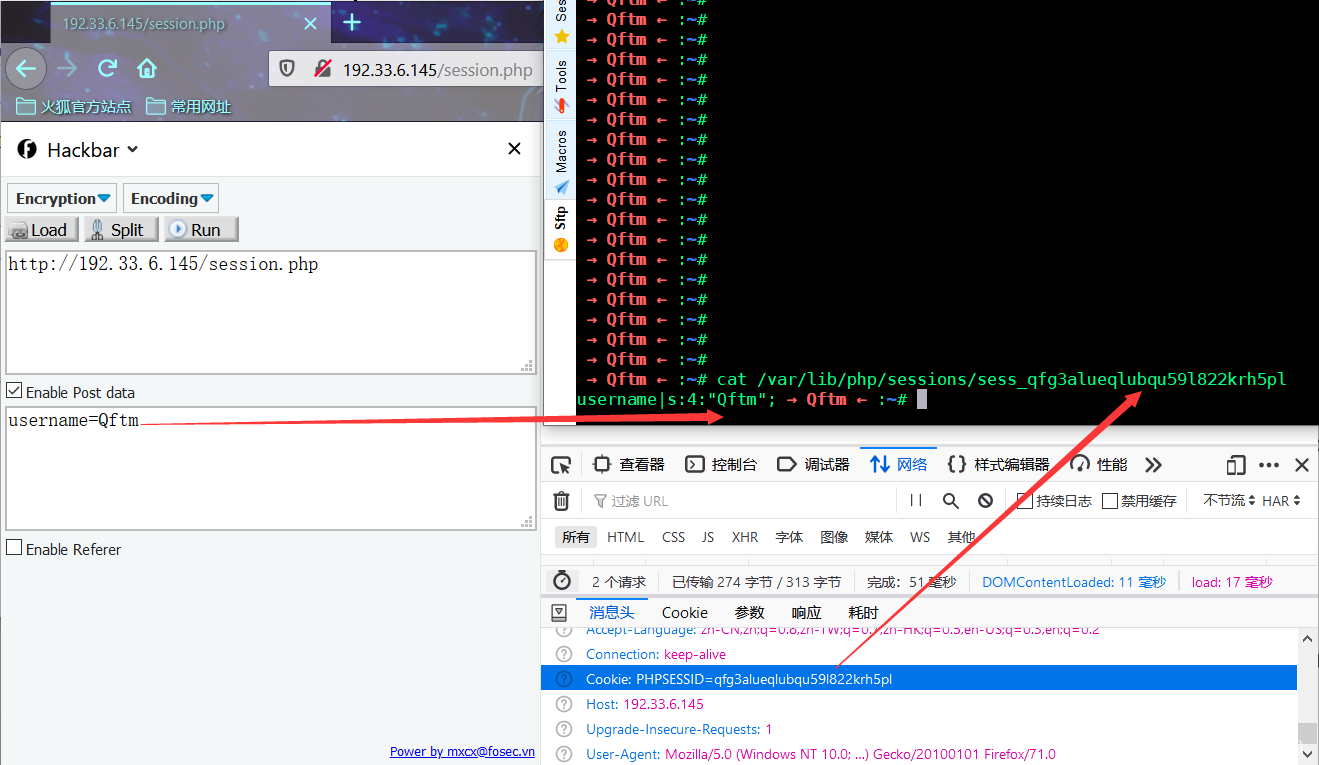Image resolution: width=1319 pixels, height=765 pixels.
Task: Click the request blocking icon in network toolbar
Action: [985, 501]
